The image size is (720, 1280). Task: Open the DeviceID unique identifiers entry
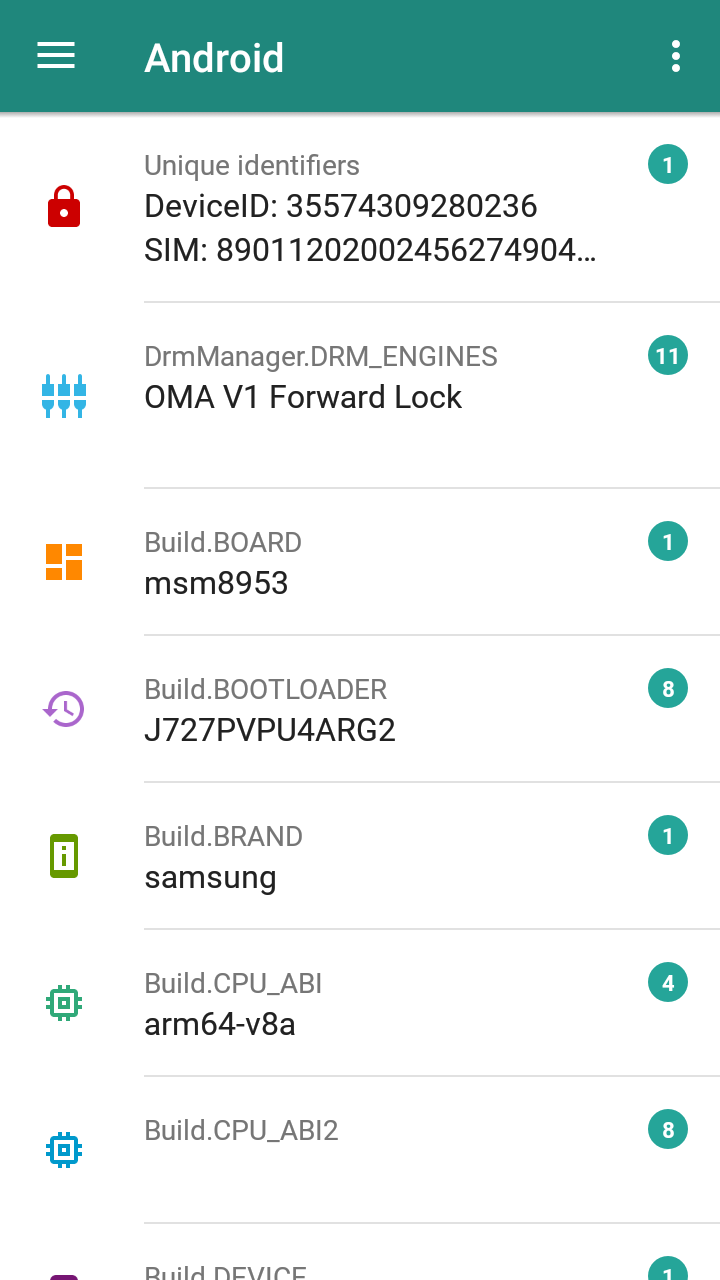coord(360,208)
